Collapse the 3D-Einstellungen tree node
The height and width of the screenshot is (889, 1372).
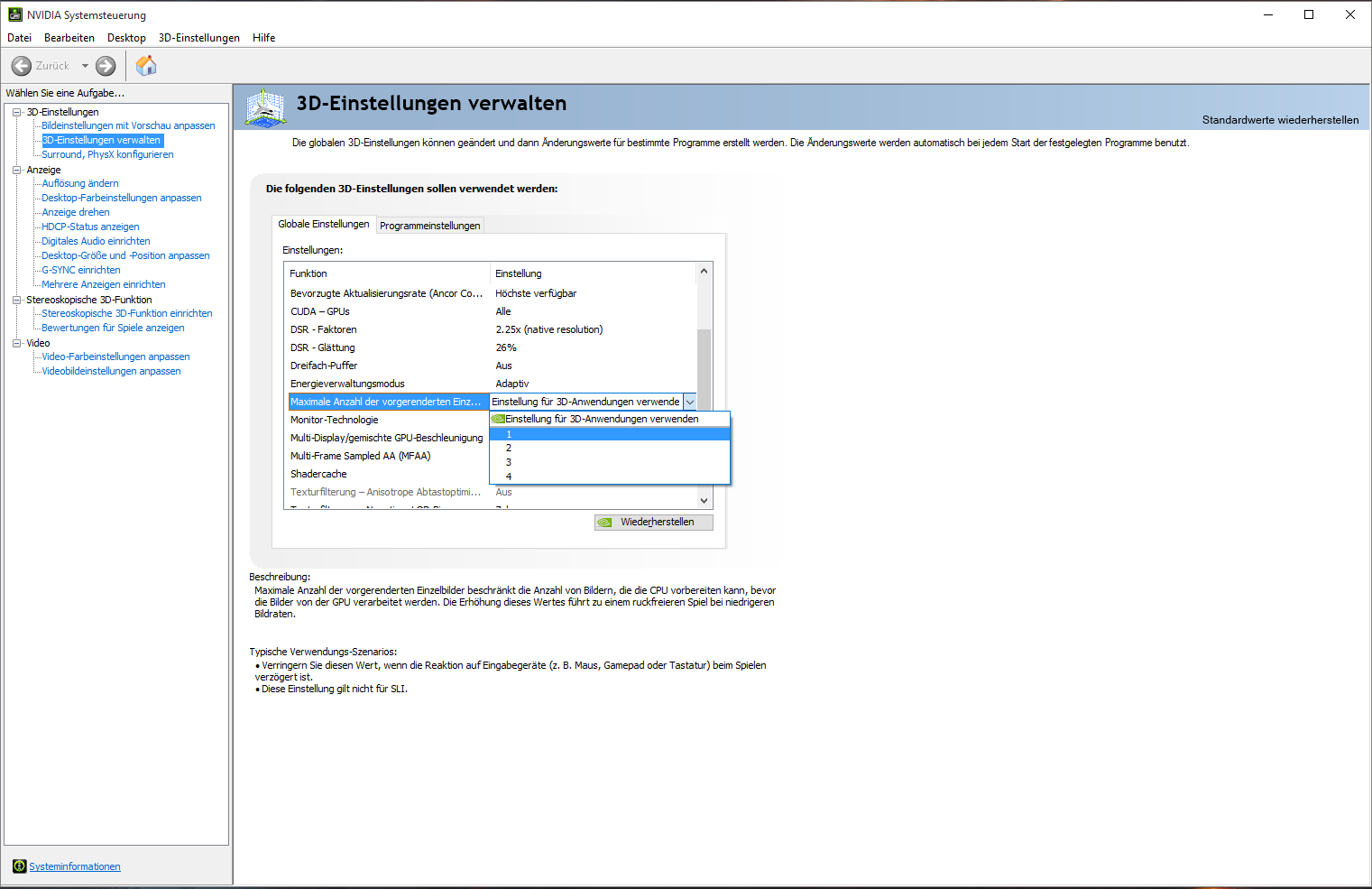click(x=16, y=112)
